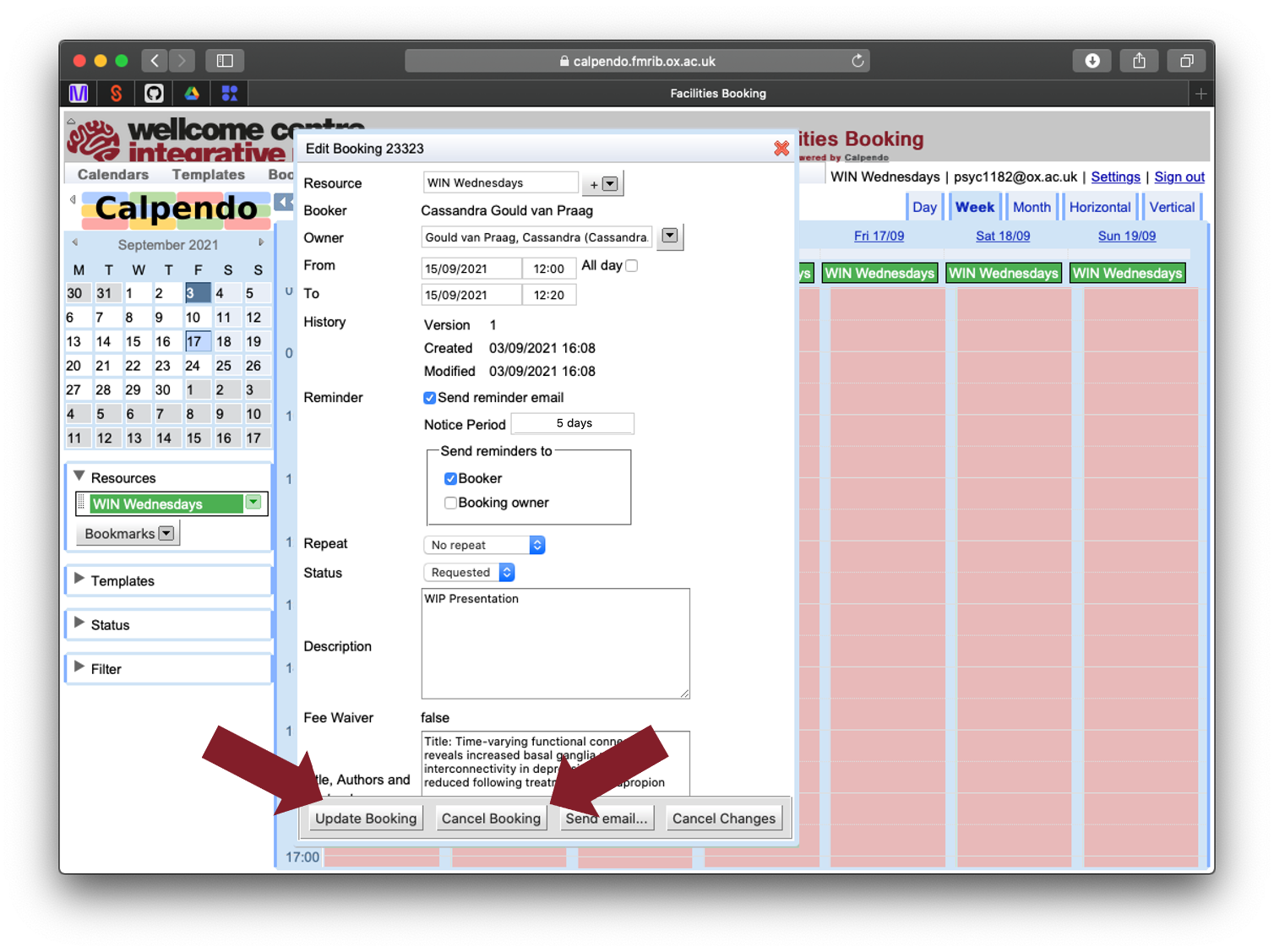The height and width of the screenshot is (952, 1274).
Task: Click Cancel Booking button
Action: tap(491, 819)
